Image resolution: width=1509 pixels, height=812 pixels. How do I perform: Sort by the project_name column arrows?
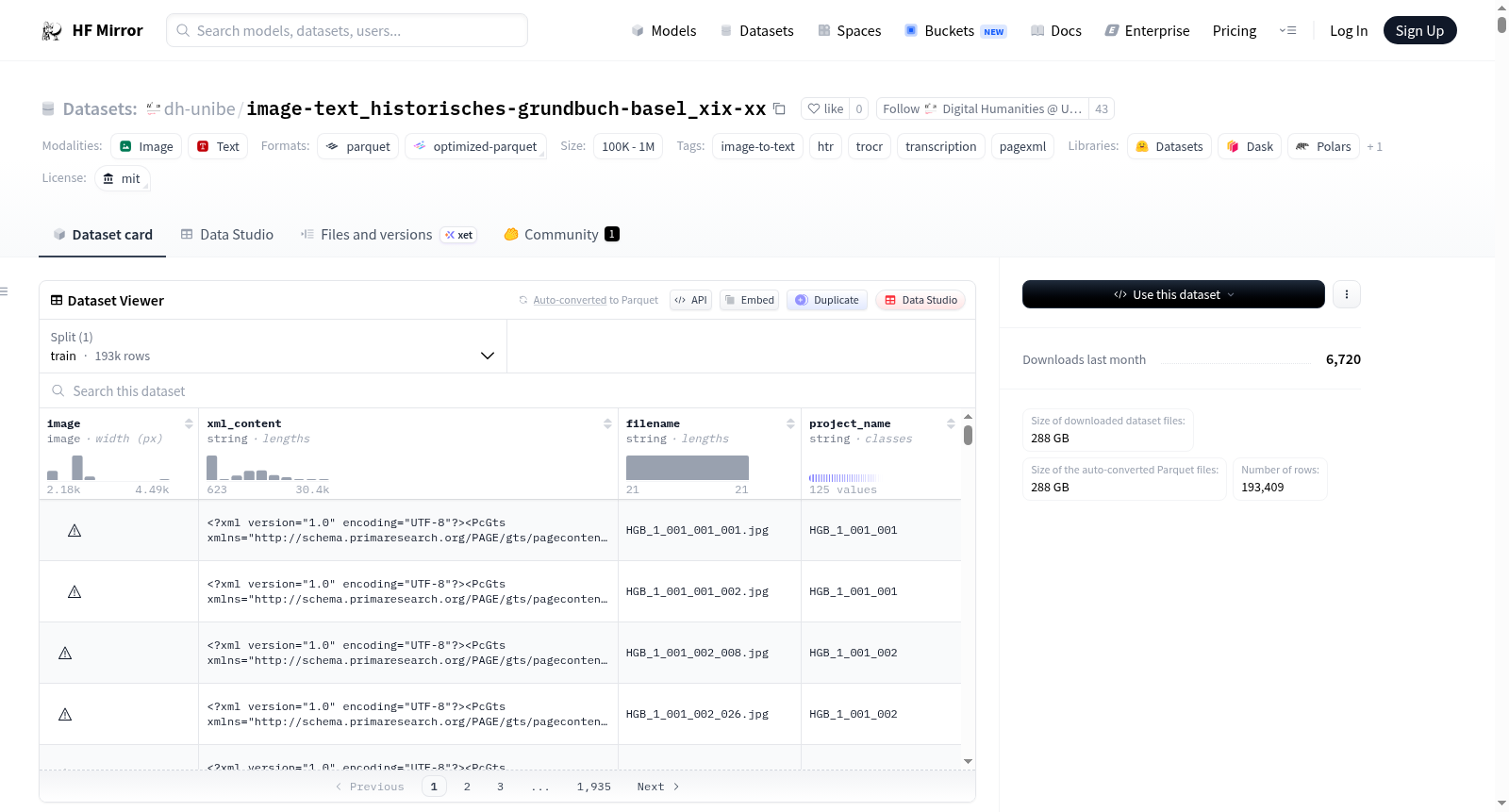(951, 423)
